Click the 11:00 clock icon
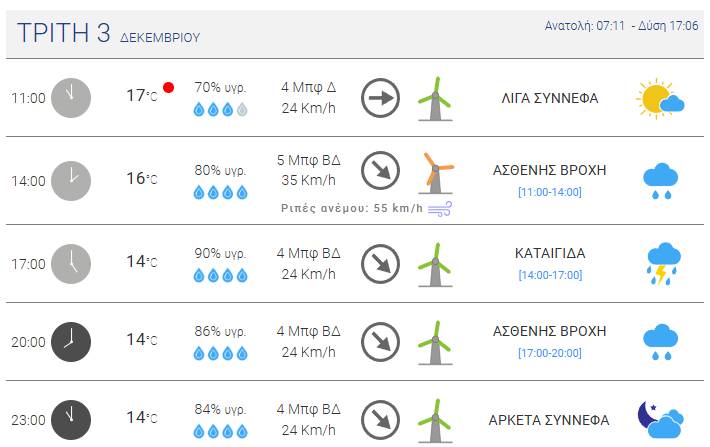Screen dimensions: 710x447 (x=71, y=98)
